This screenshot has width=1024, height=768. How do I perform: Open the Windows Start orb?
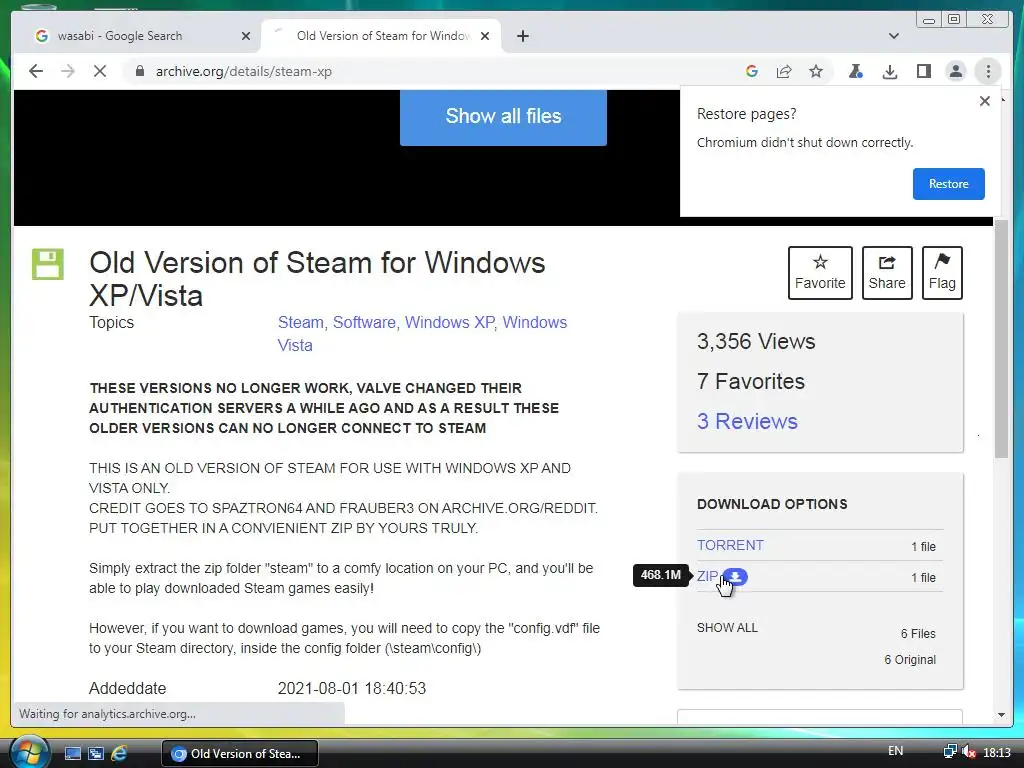[30, 751]
